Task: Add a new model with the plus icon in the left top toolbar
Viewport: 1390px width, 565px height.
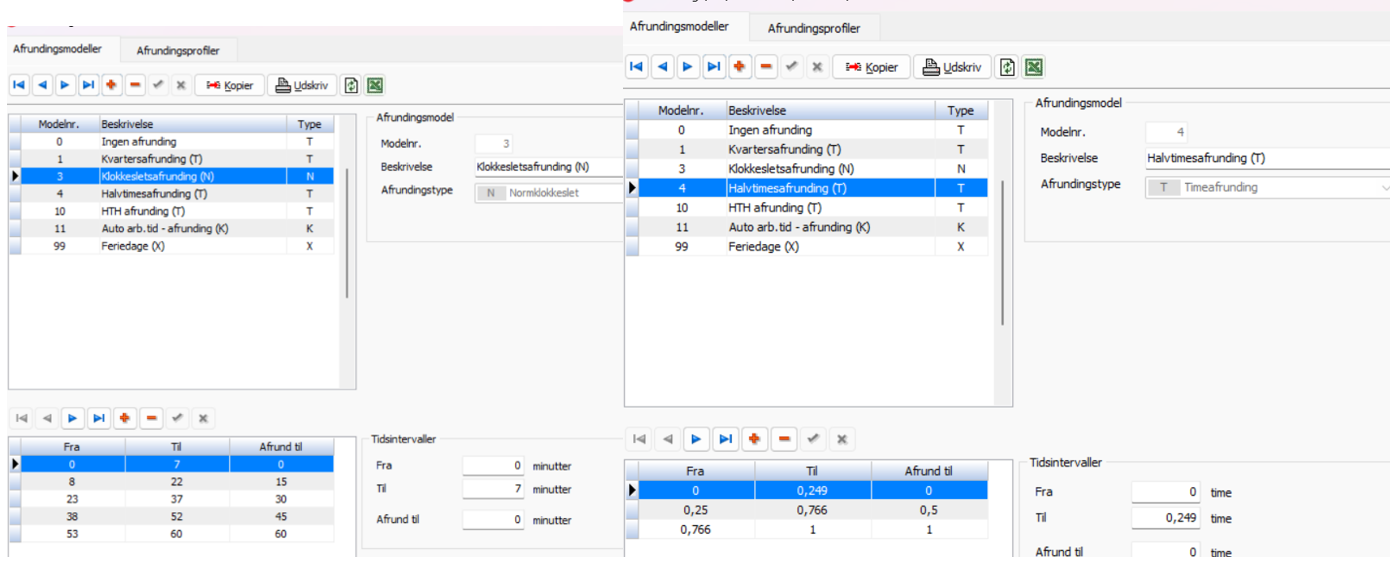Action: pos(111,85)
